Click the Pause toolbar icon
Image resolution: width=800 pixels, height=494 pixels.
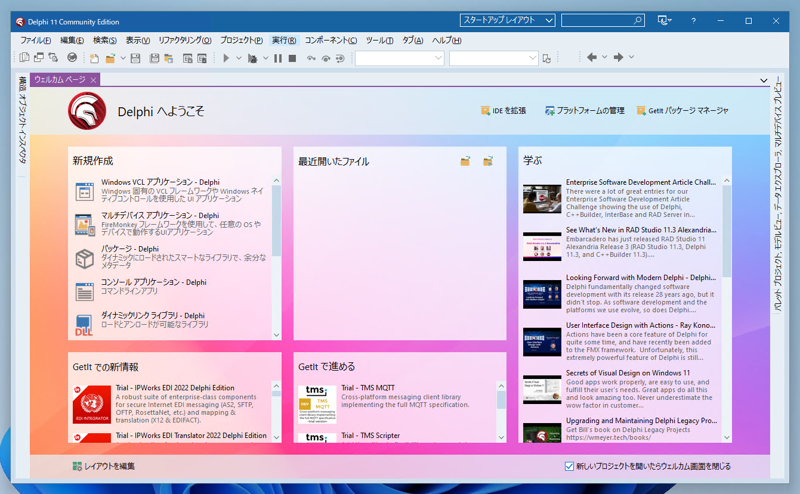click(x=278, y=58)
